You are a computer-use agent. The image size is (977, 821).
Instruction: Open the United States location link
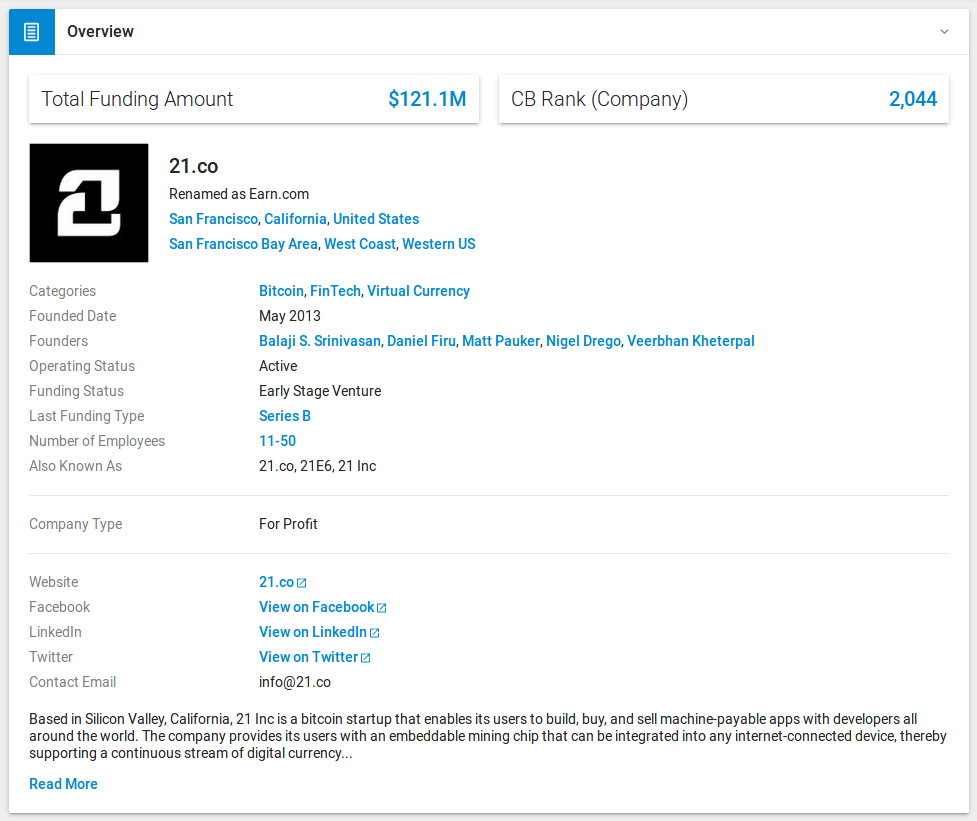click(x=376, y=219)
